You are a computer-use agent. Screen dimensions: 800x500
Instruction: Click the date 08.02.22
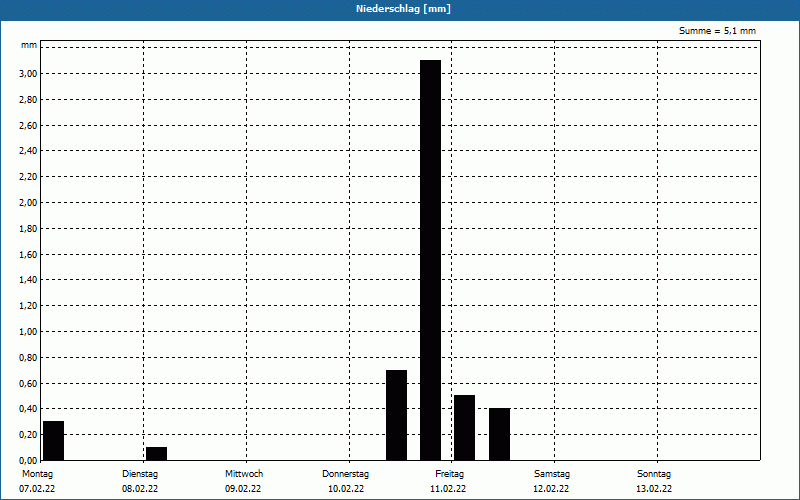click(x=140, y=489)
